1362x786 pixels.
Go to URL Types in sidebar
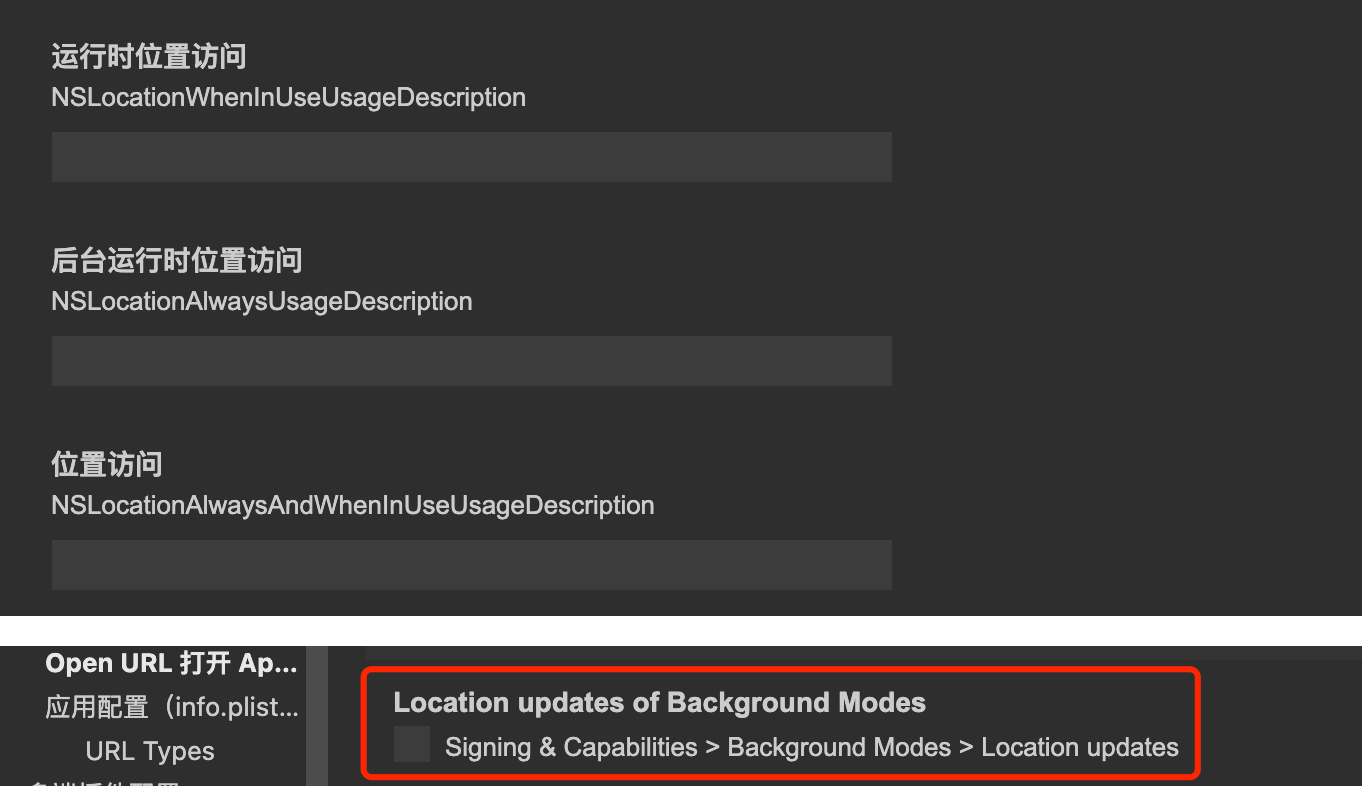(150, 751)
